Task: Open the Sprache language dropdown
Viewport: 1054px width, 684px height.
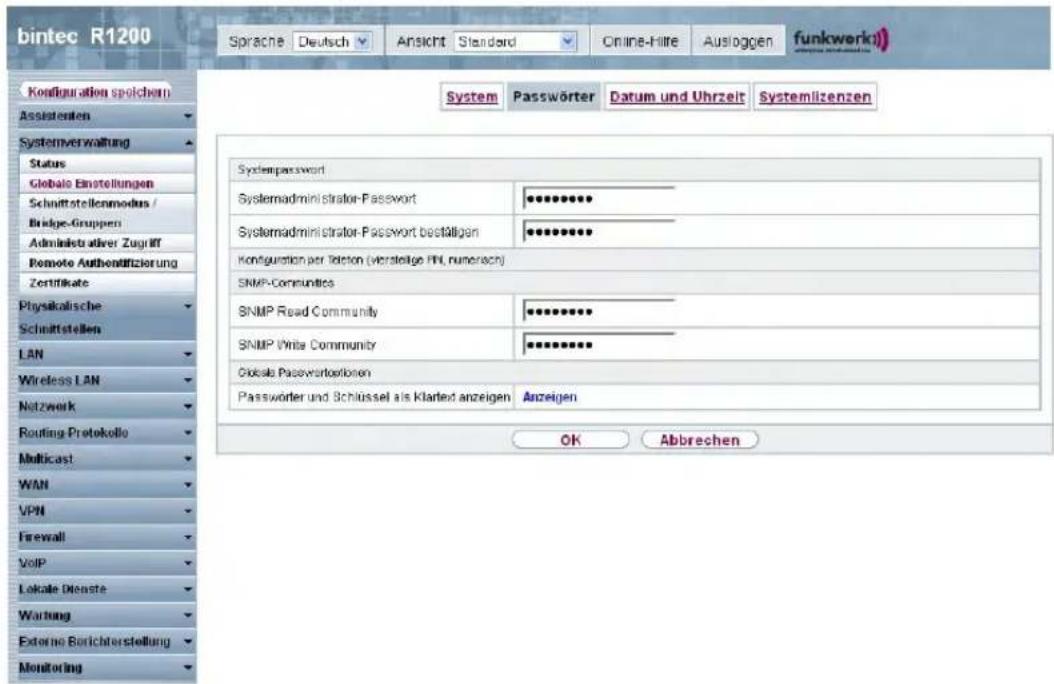Action: click(x=333, y=42)
